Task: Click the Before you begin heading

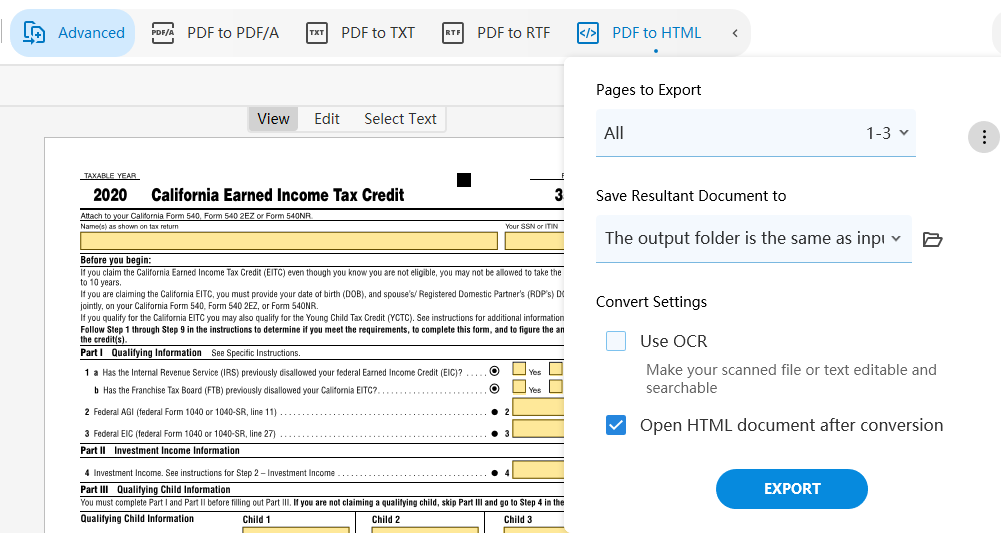Action: (x=116, y=260)
